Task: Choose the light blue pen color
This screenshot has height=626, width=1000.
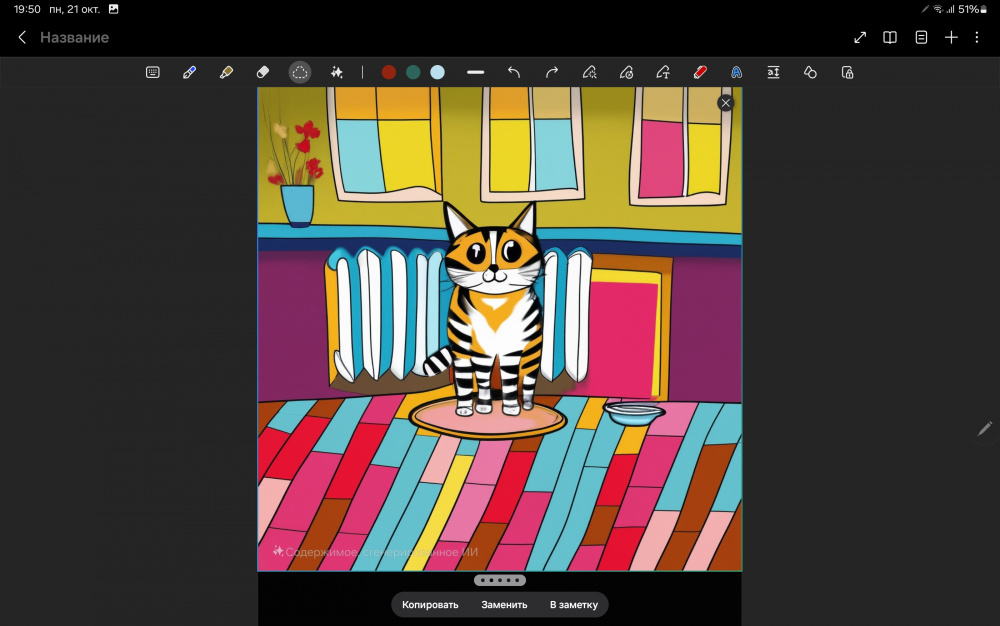Action: (x=438, y=73)
